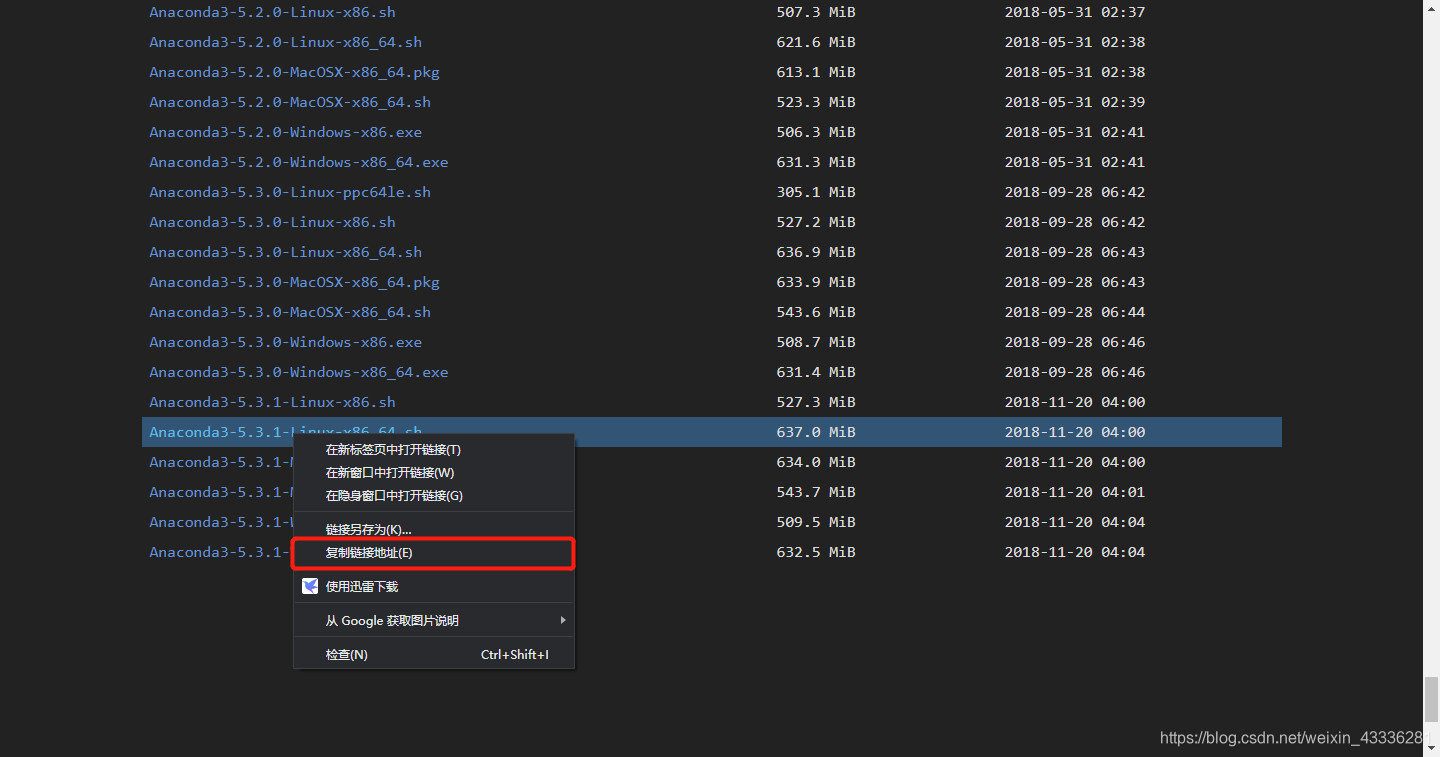This screenshot has width=1440, height=757.
Task: Click the 509.5 MiB size value
Action: tap(816, 522)
